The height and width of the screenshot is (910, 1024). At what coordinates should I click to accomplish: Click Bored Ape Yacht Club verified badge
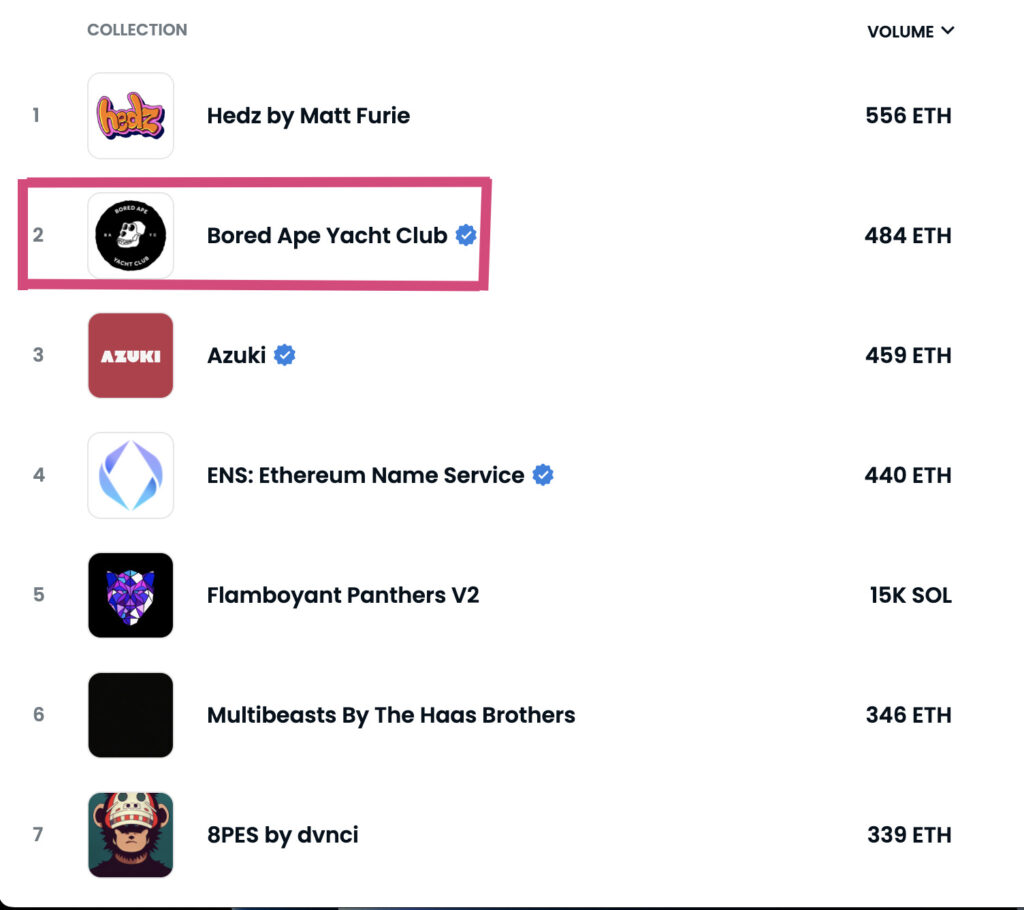click(x=466, y=235)
